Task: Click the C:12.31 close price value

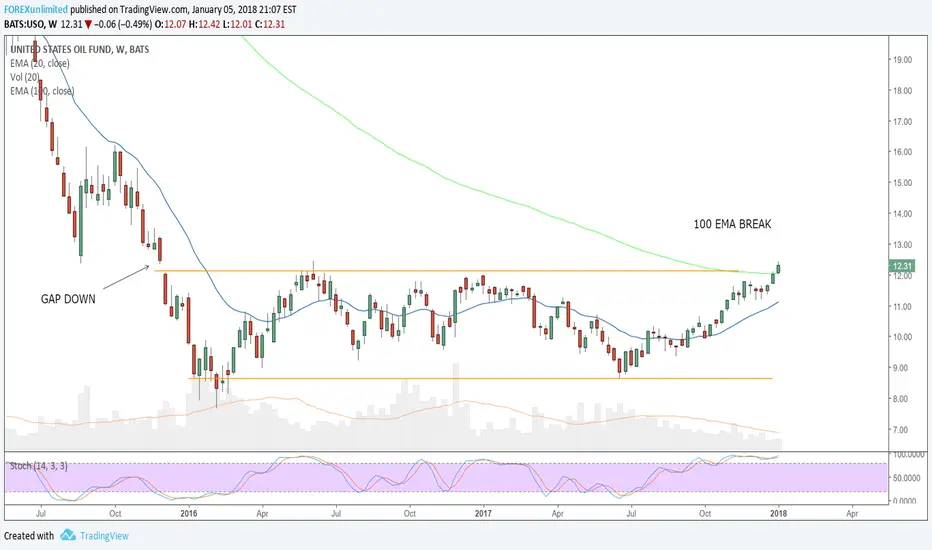Action: coord(270,24)
